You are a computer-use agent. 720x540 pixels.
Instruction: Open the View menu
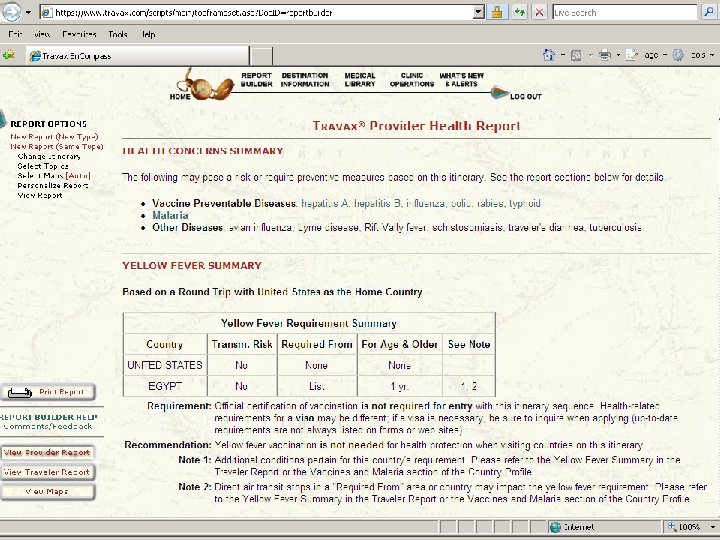42,34
